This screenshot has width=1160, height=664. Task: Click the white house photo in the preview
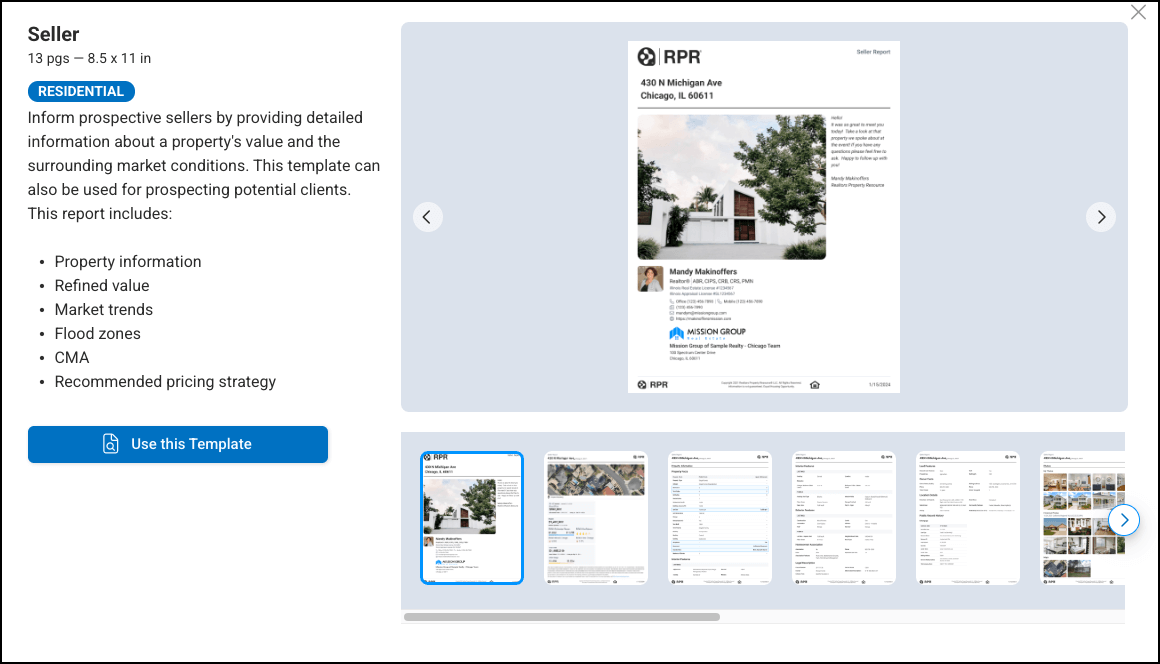(x=732, y=187)
